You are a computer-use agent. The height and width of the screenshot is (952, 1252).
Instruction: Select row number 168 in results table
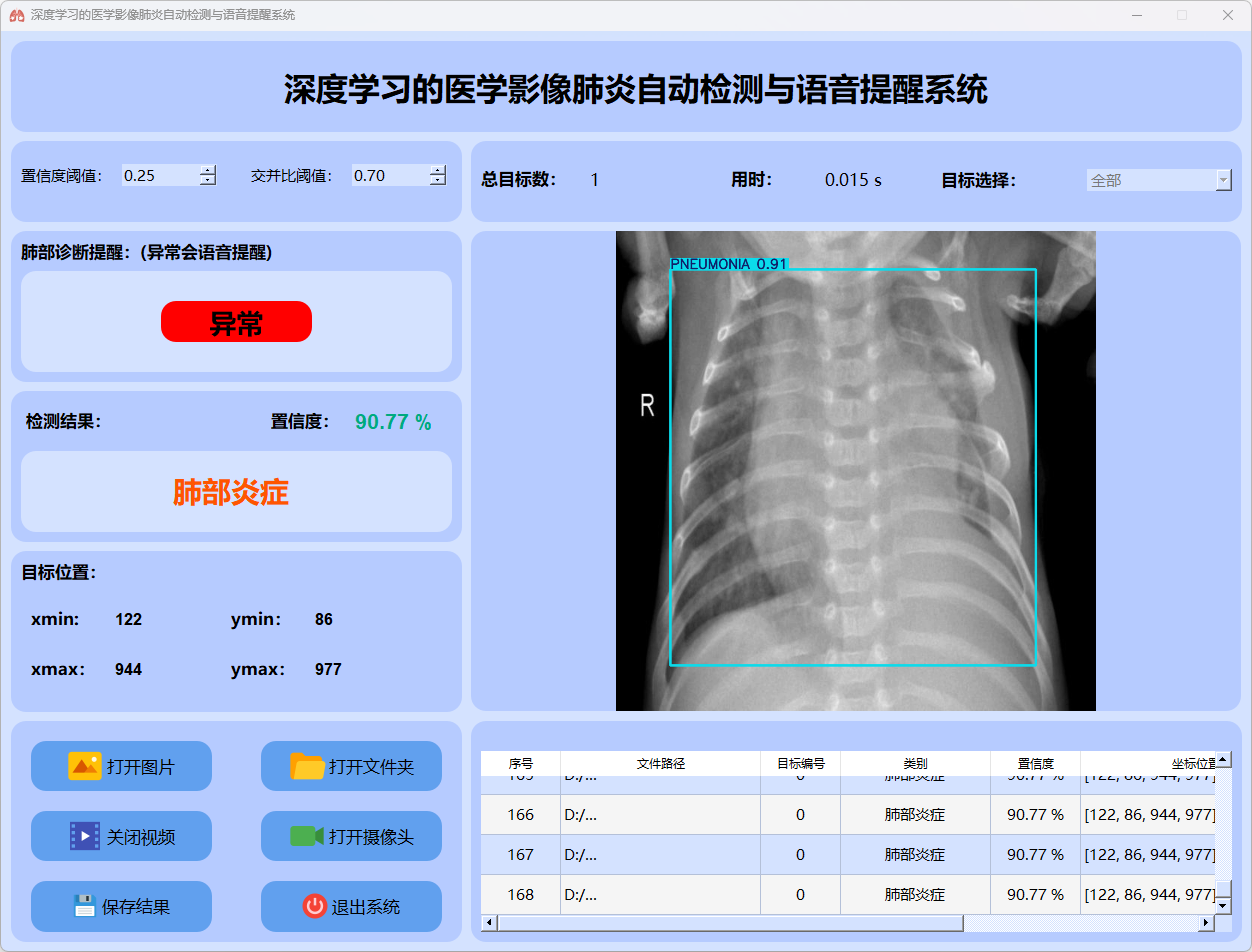521,895
